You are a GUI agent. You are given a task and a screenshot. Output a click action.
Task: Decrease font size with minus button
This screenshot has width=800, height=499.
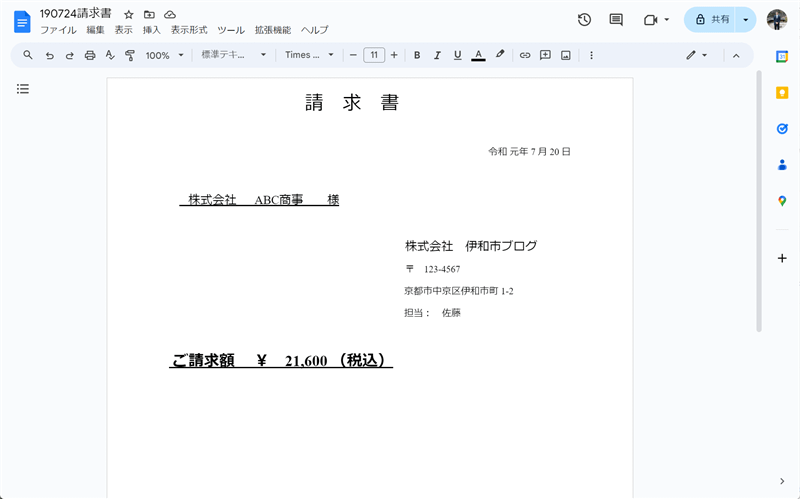pyautogui.click(x=353, y=55)
